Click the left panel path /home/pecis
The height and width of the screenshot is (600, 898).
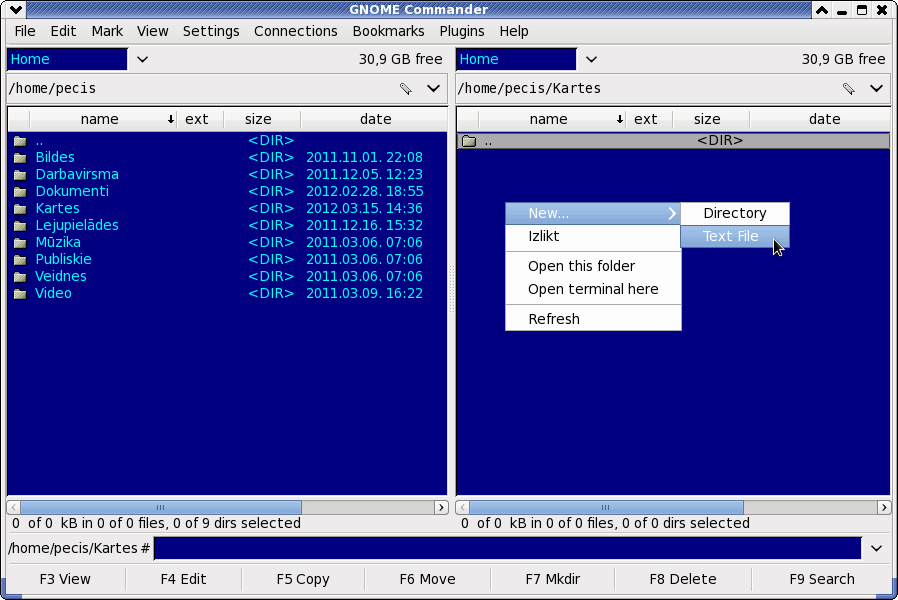pos(52,89)
